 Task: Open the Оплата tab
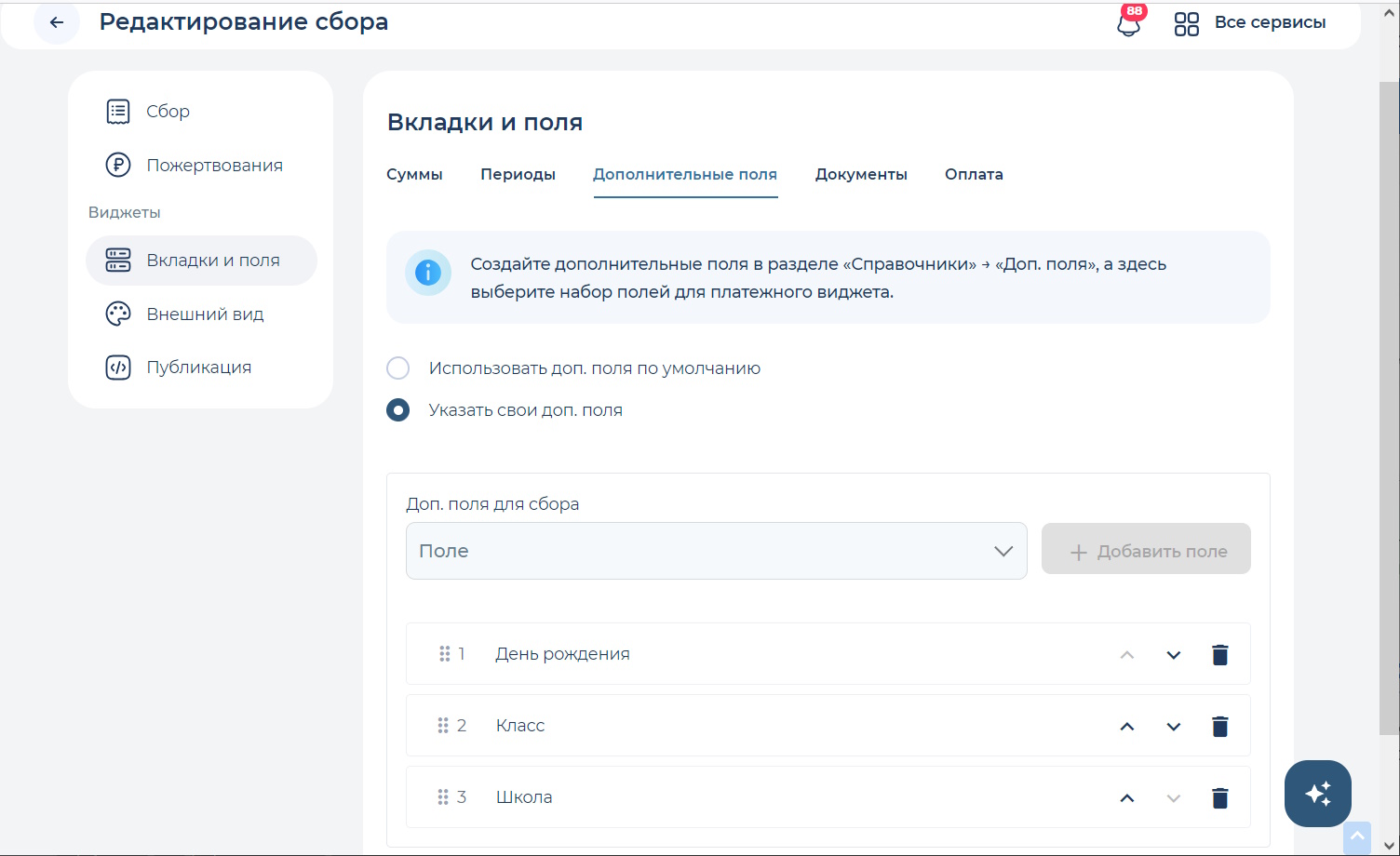pyautogui.click(x=974, y=175)
